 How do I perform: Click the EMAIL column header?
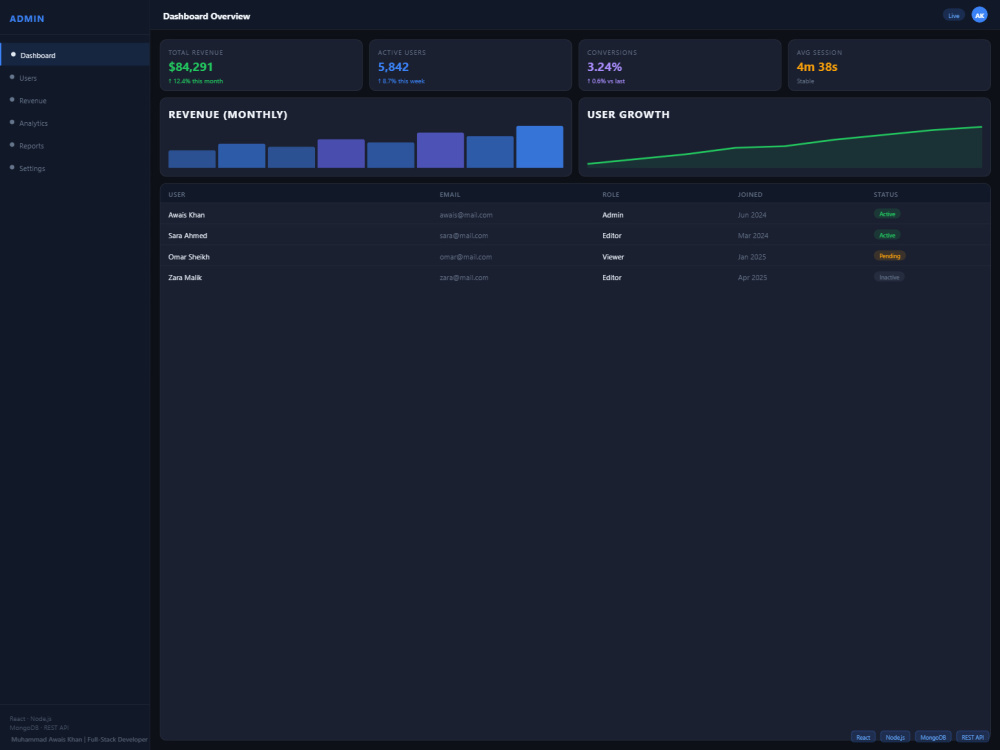pos(450,195)
